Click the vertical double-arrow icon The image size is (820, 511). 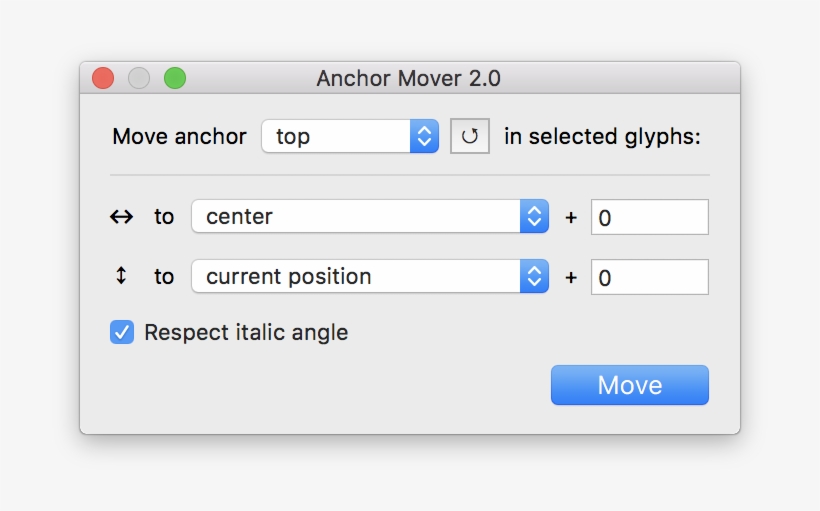pos(121,277)
